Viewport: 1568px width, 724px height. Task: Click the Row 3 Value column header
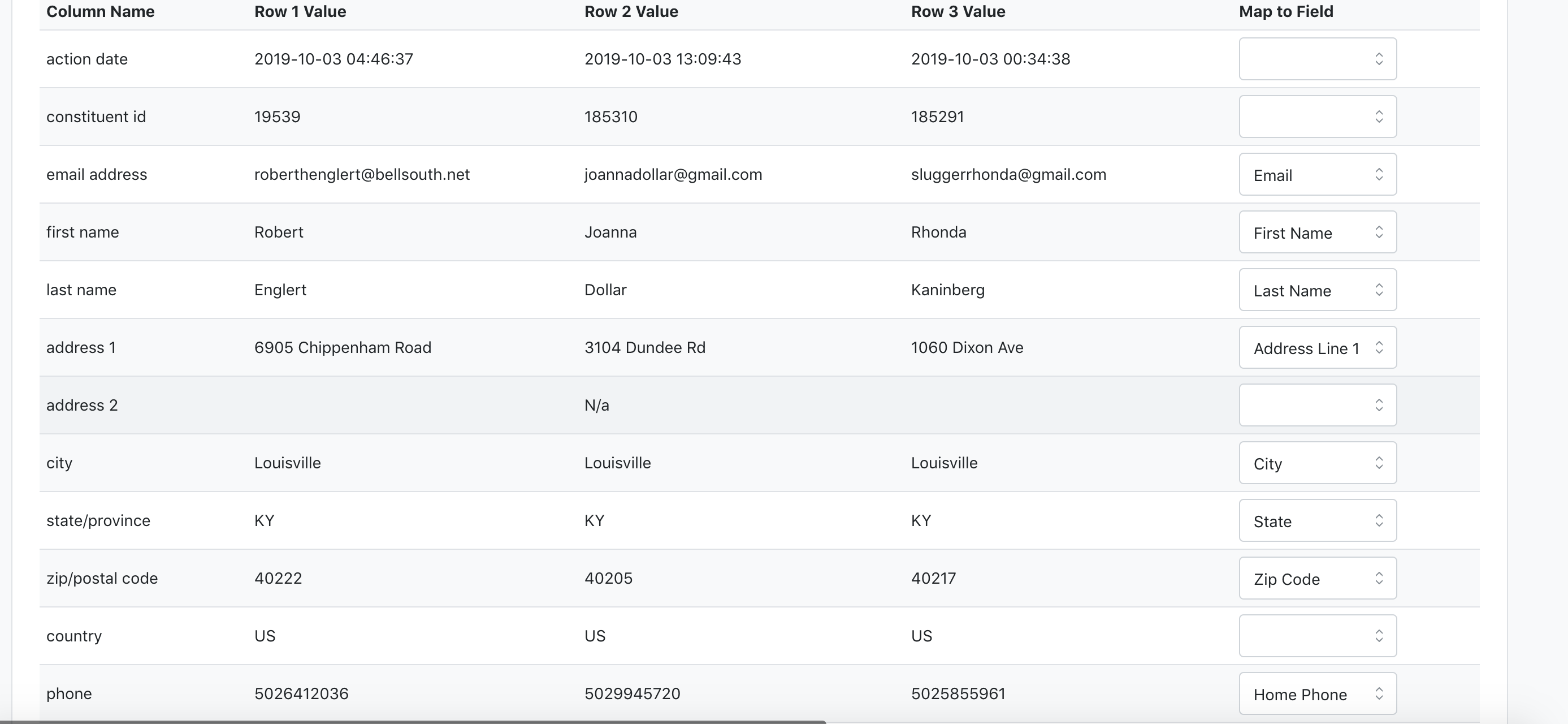[958, 11]
